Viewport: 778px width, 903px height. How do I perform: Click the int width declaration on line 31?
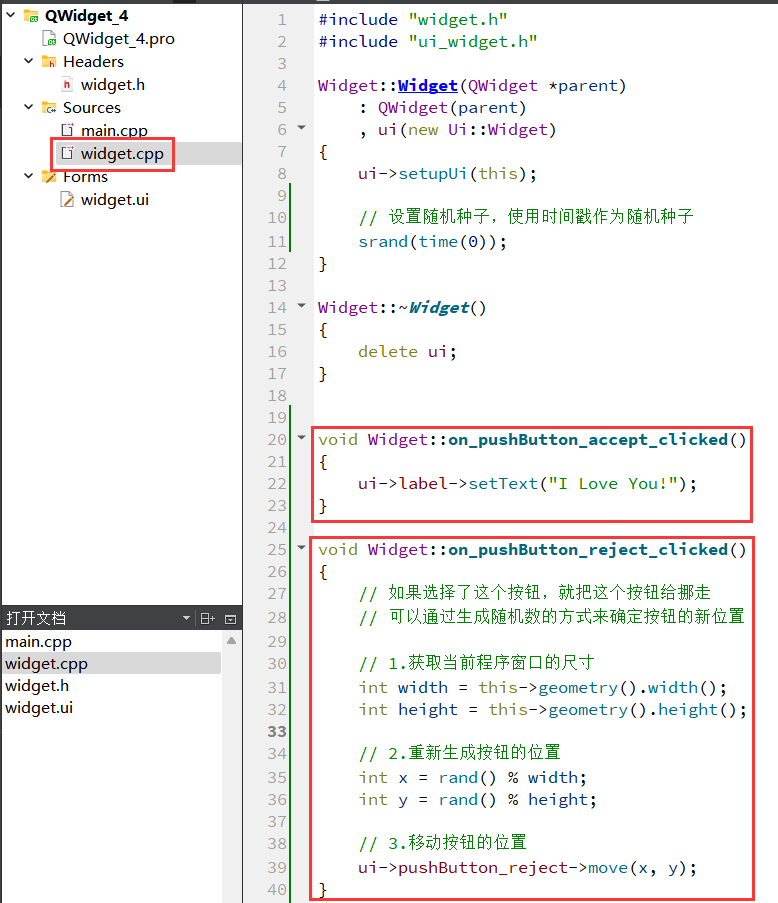(542, 687)
